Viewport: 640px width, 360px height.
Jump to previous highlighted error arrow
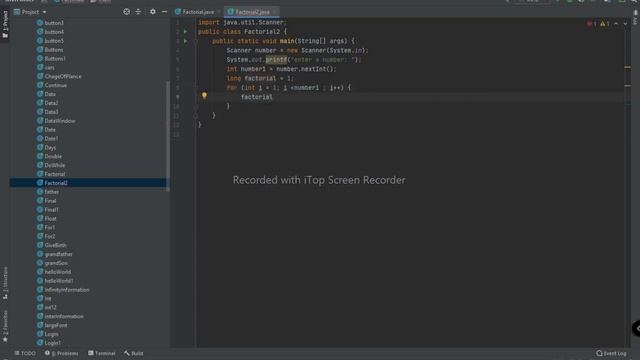[616, 24]
